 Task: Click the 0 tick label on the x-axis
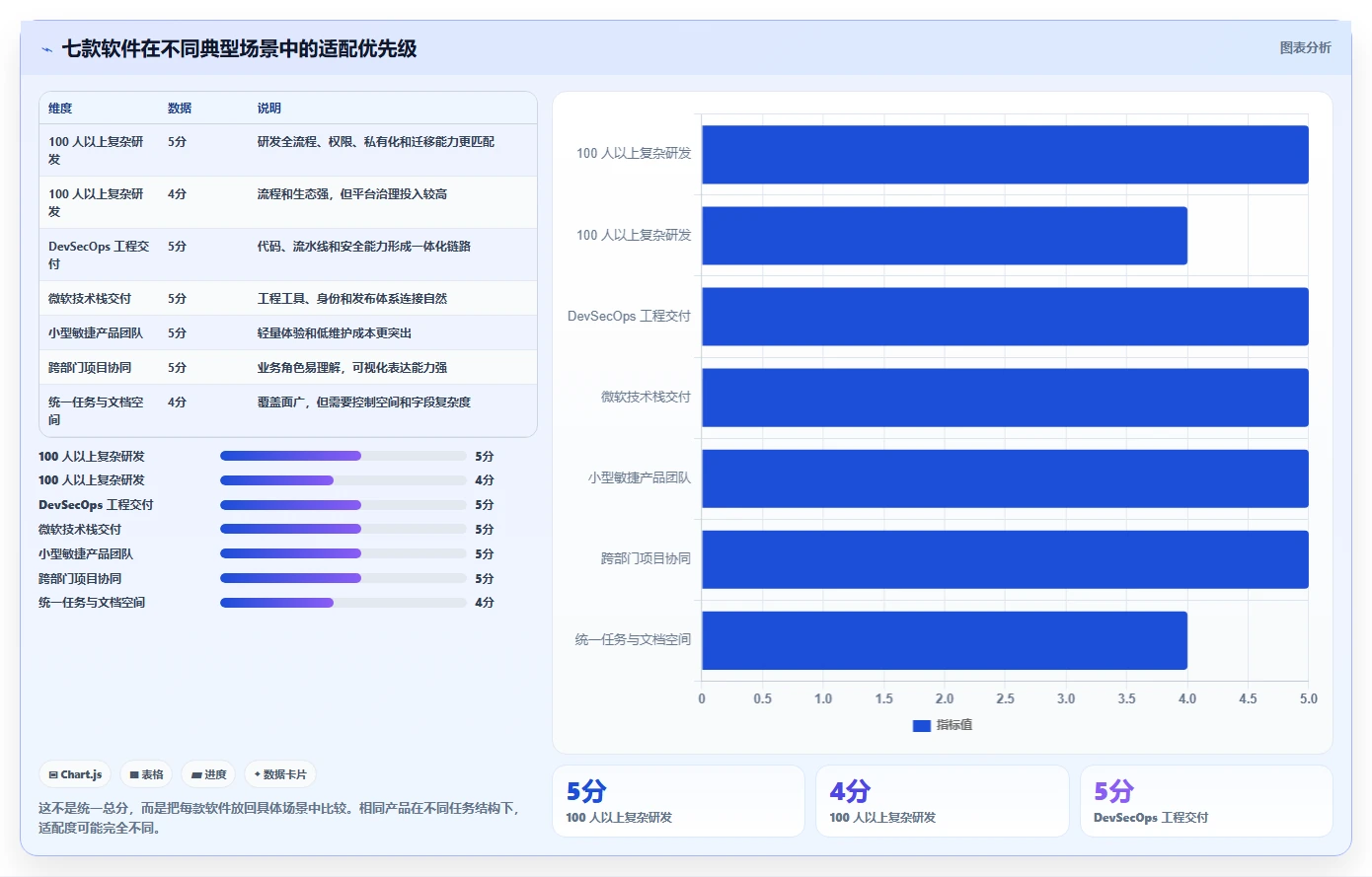click(702, 698)
